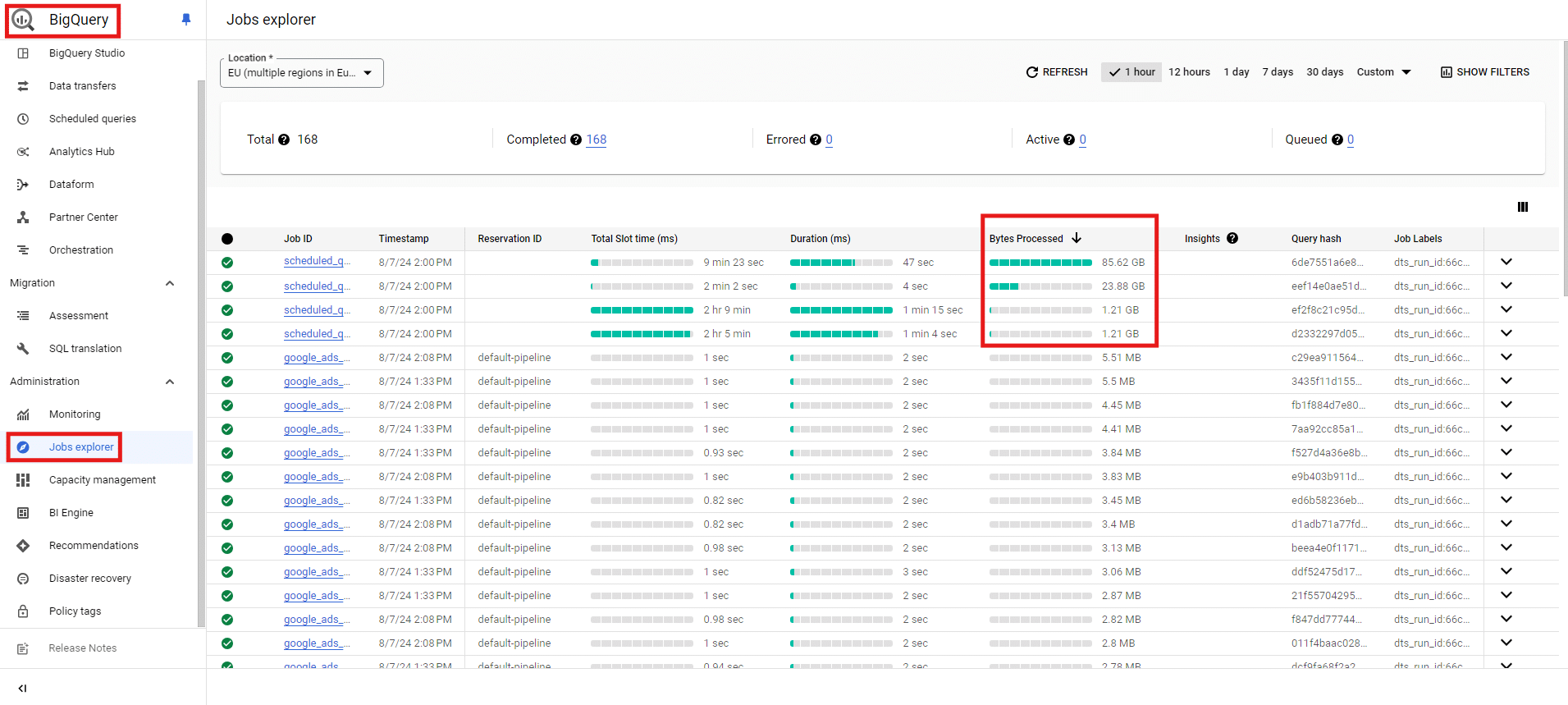Select the 30 days time range
Screen dimensions: 1568x705
[x=1324, y=72]
